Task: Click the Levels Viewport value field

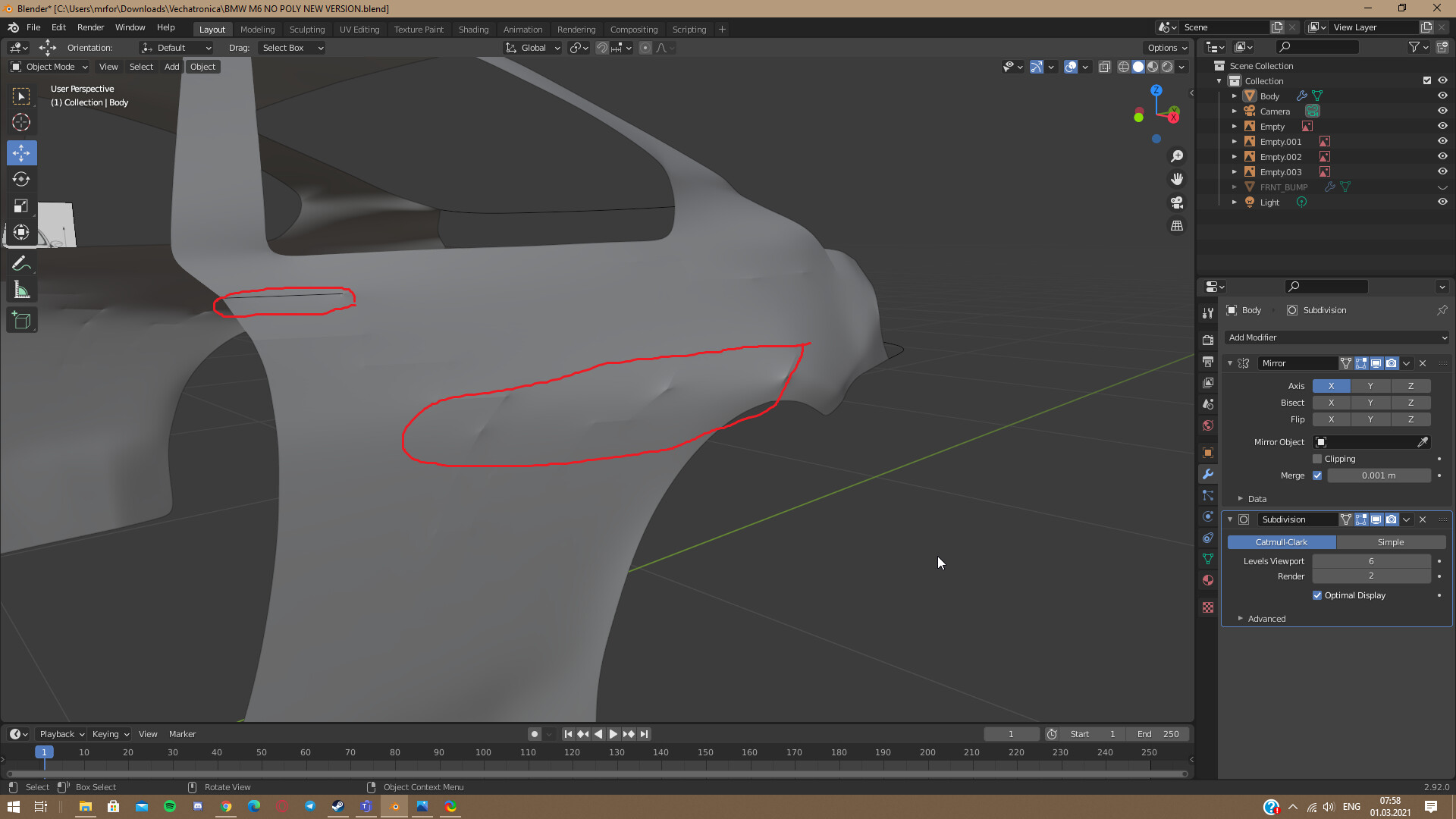Action: [x=1371, y=561]
